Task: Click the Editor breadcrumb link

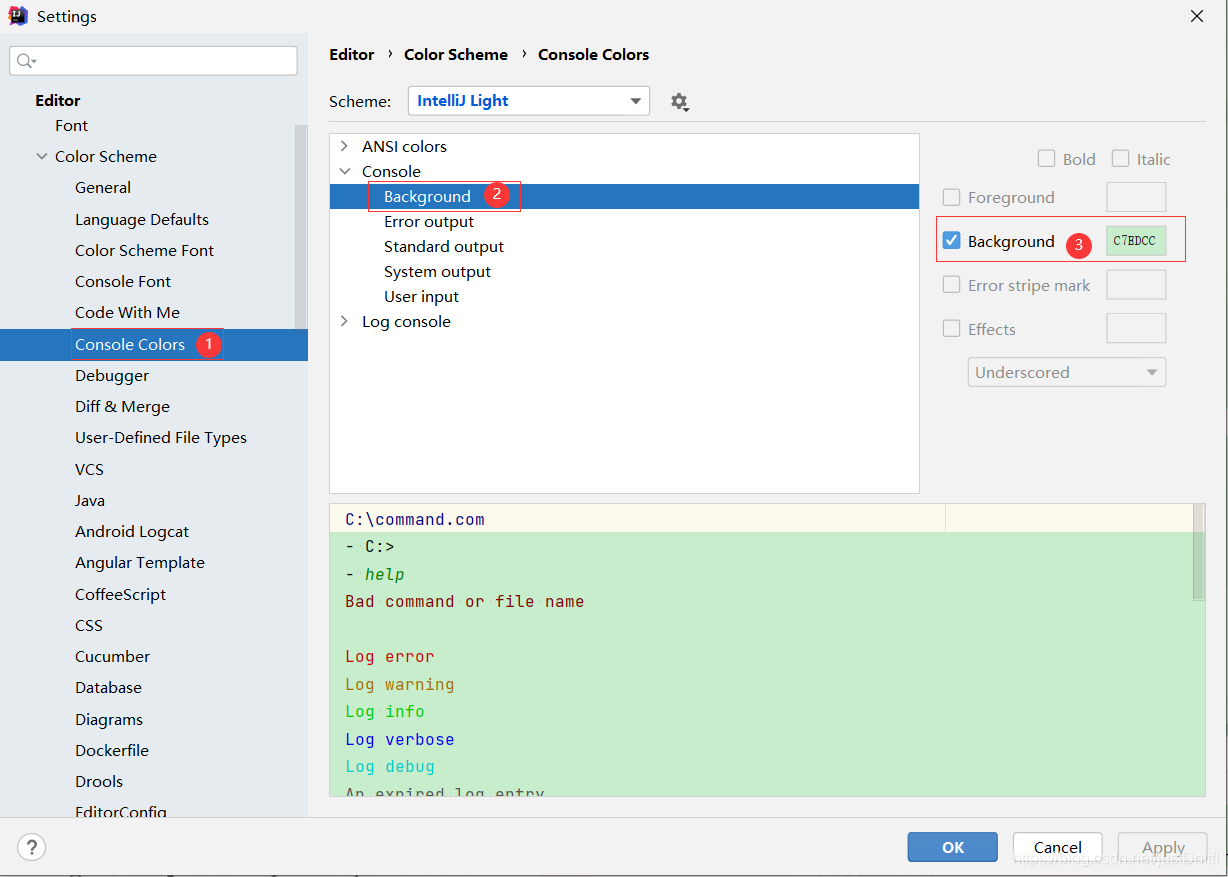Action: coord(352,54)
